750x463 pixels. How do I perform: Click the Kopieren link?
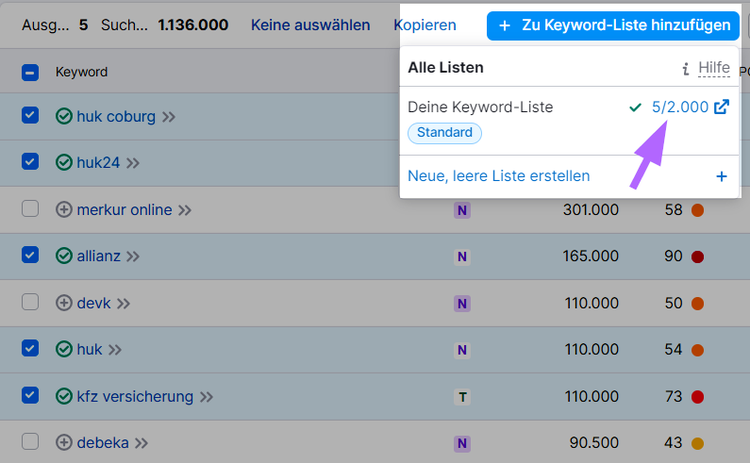[x=425, y=25]
